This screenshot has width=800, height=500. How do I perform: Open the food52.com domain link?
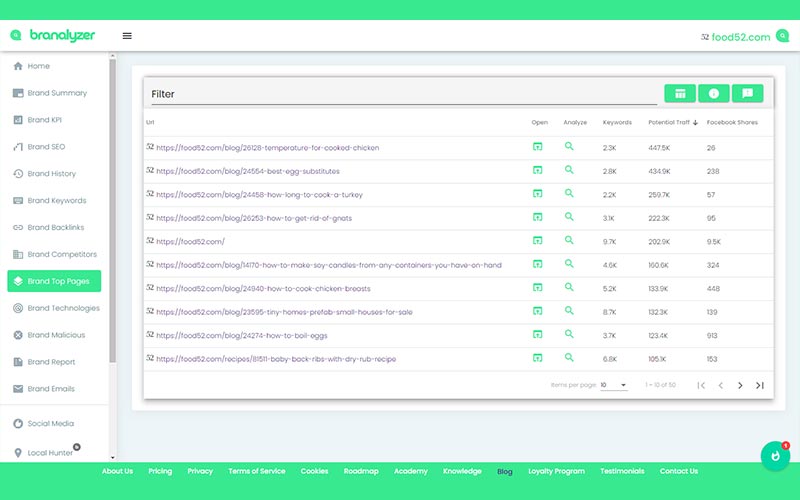pos(741,37)
